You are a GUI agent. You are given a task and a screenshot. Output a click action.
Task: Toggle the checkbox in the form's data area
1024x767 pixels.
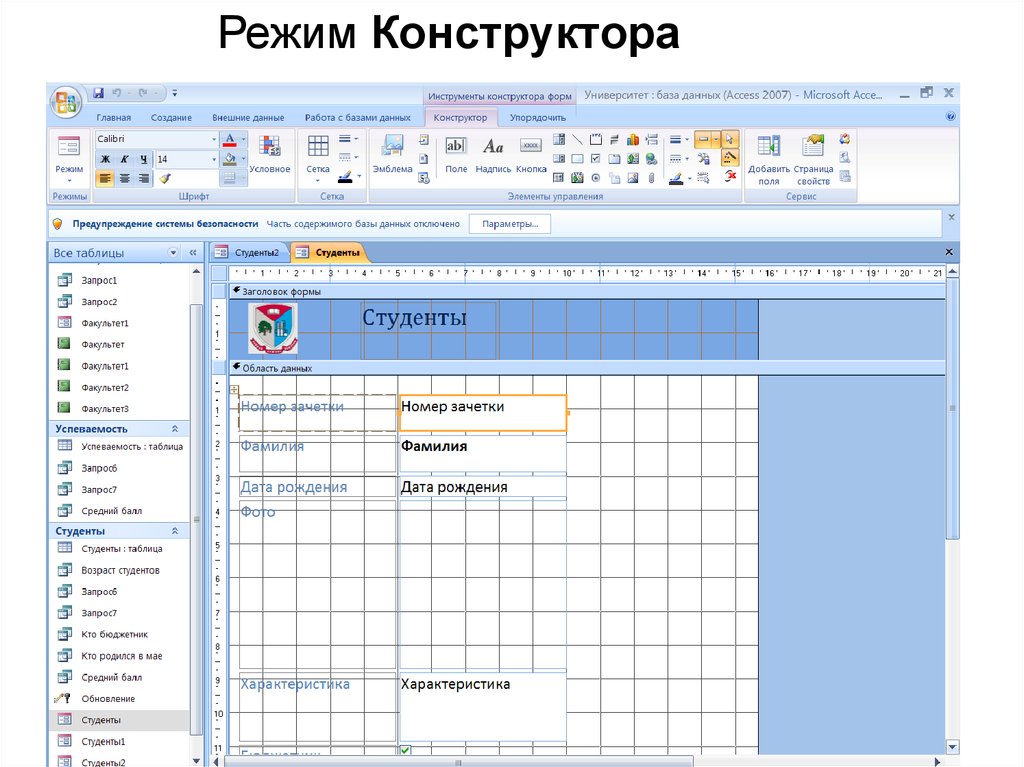405,750
